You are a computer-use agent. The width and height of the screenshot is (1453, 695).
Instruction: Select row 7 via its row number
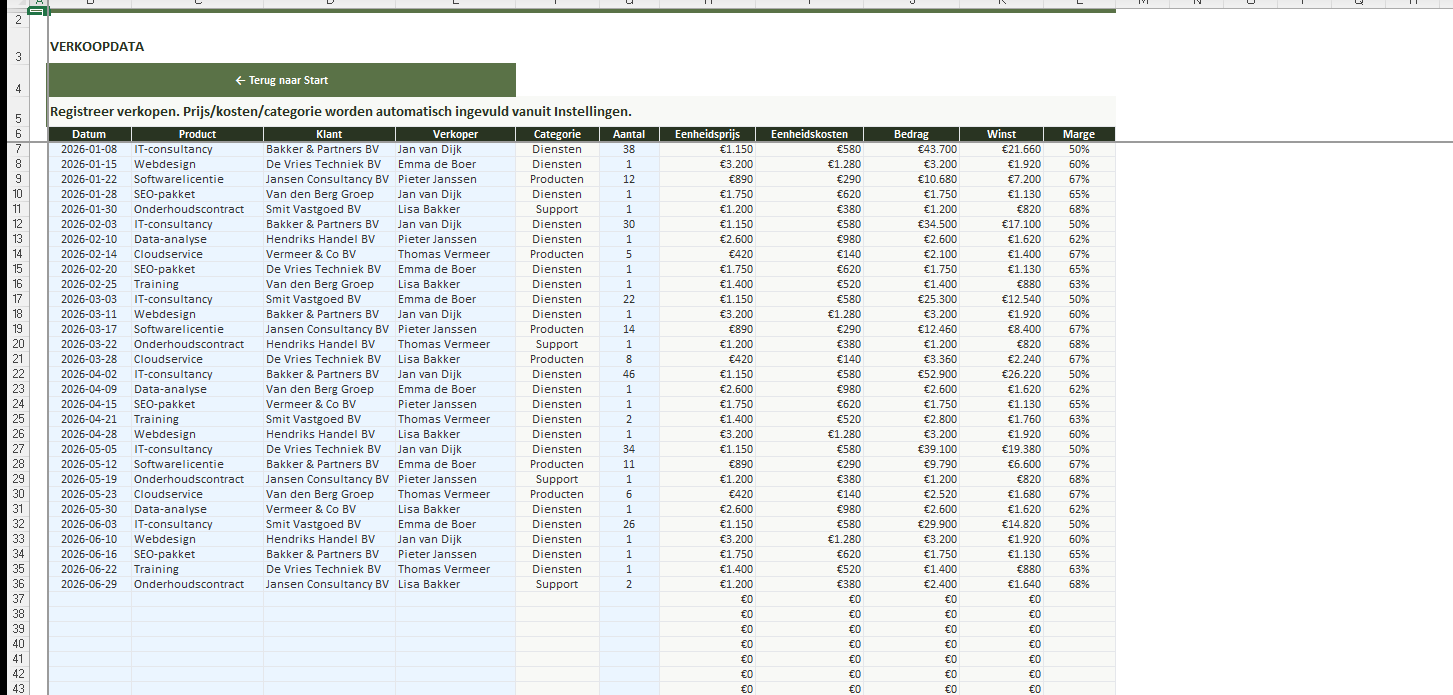pyautogui.click(x=18, y=149)
